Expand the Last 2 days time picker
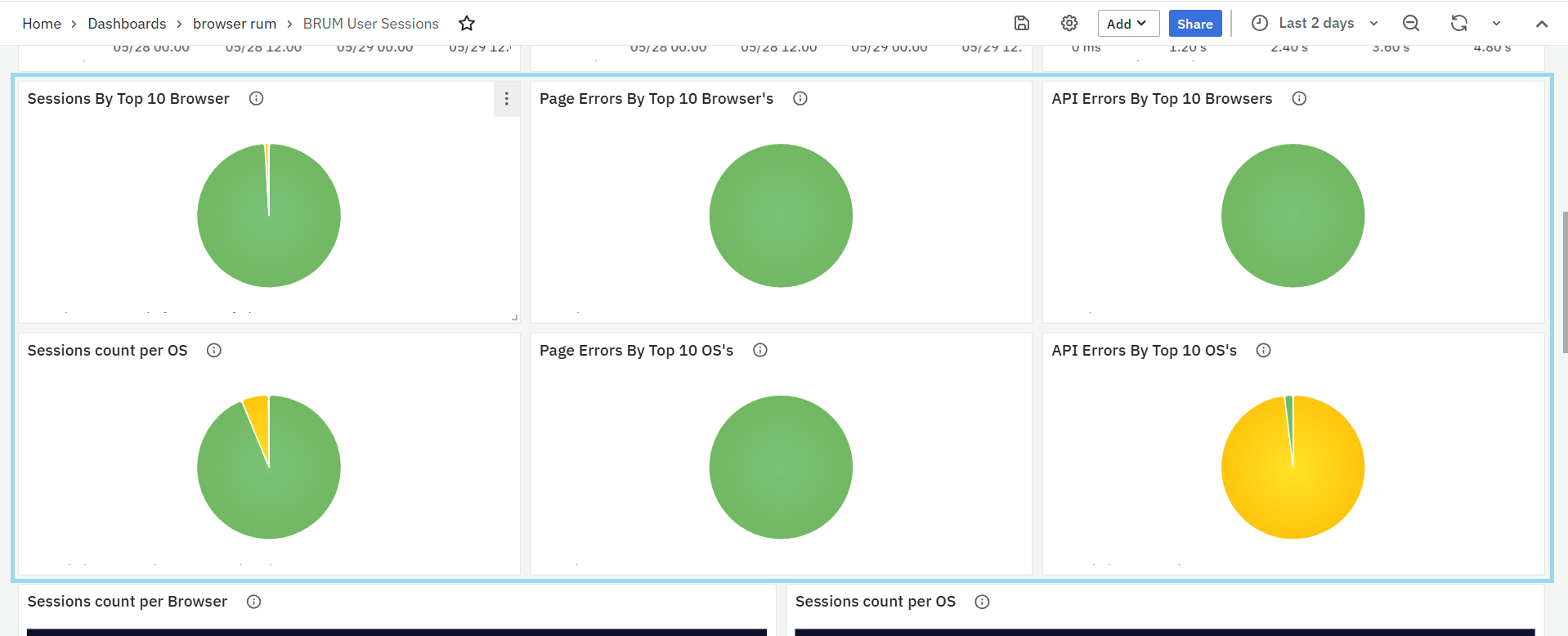This screenshot has height=636, width=1568. click(1315, 24)
